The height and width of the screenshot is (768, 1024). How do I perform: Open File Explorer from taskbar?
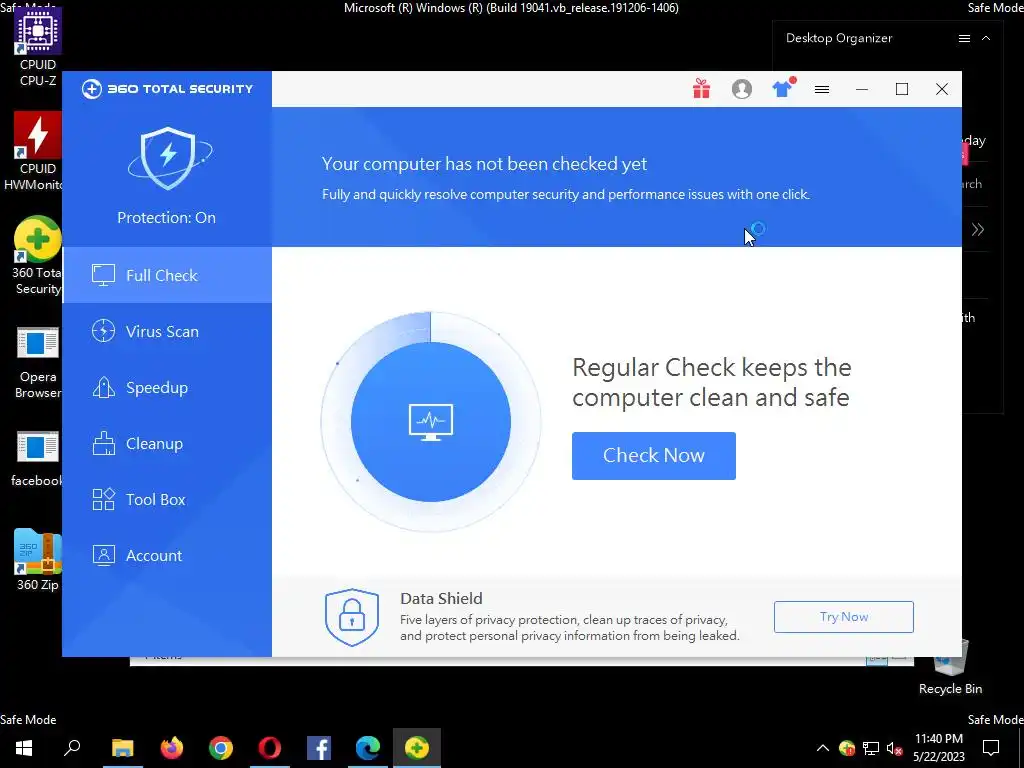[122, 748]
